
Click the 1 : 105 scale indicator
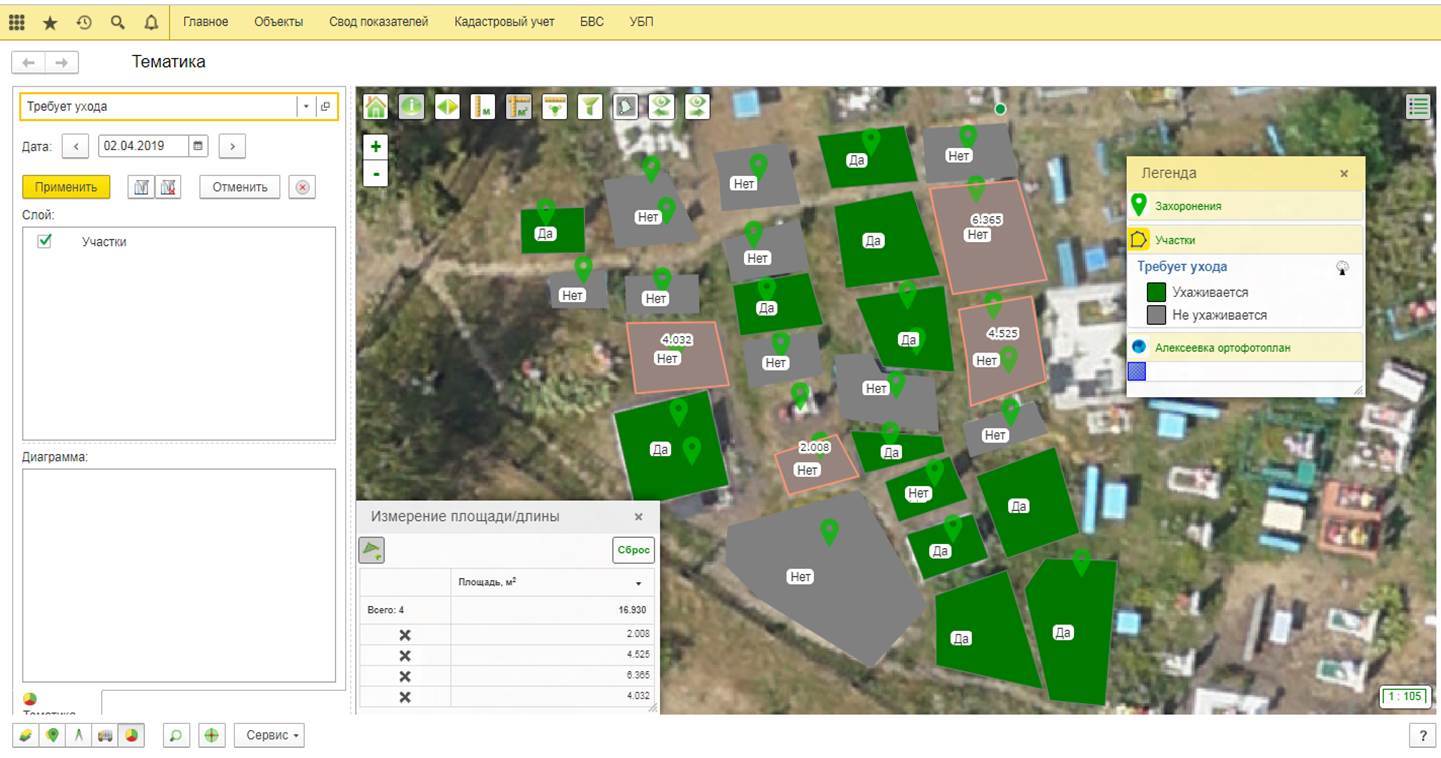tap(1405, 697)
